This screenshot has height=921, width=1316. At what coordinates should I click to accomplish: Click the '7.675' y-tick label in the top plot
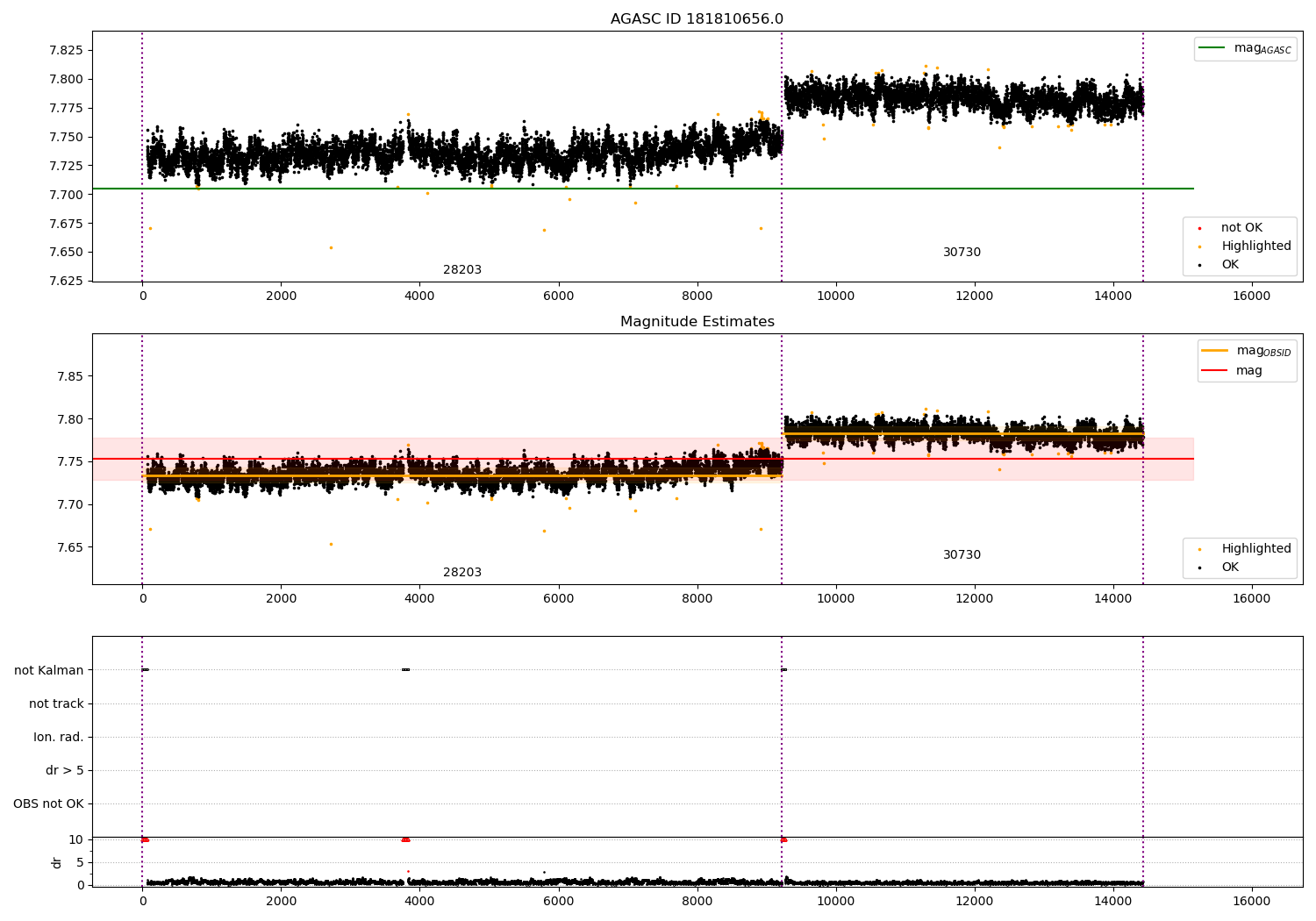coord(66,224)
